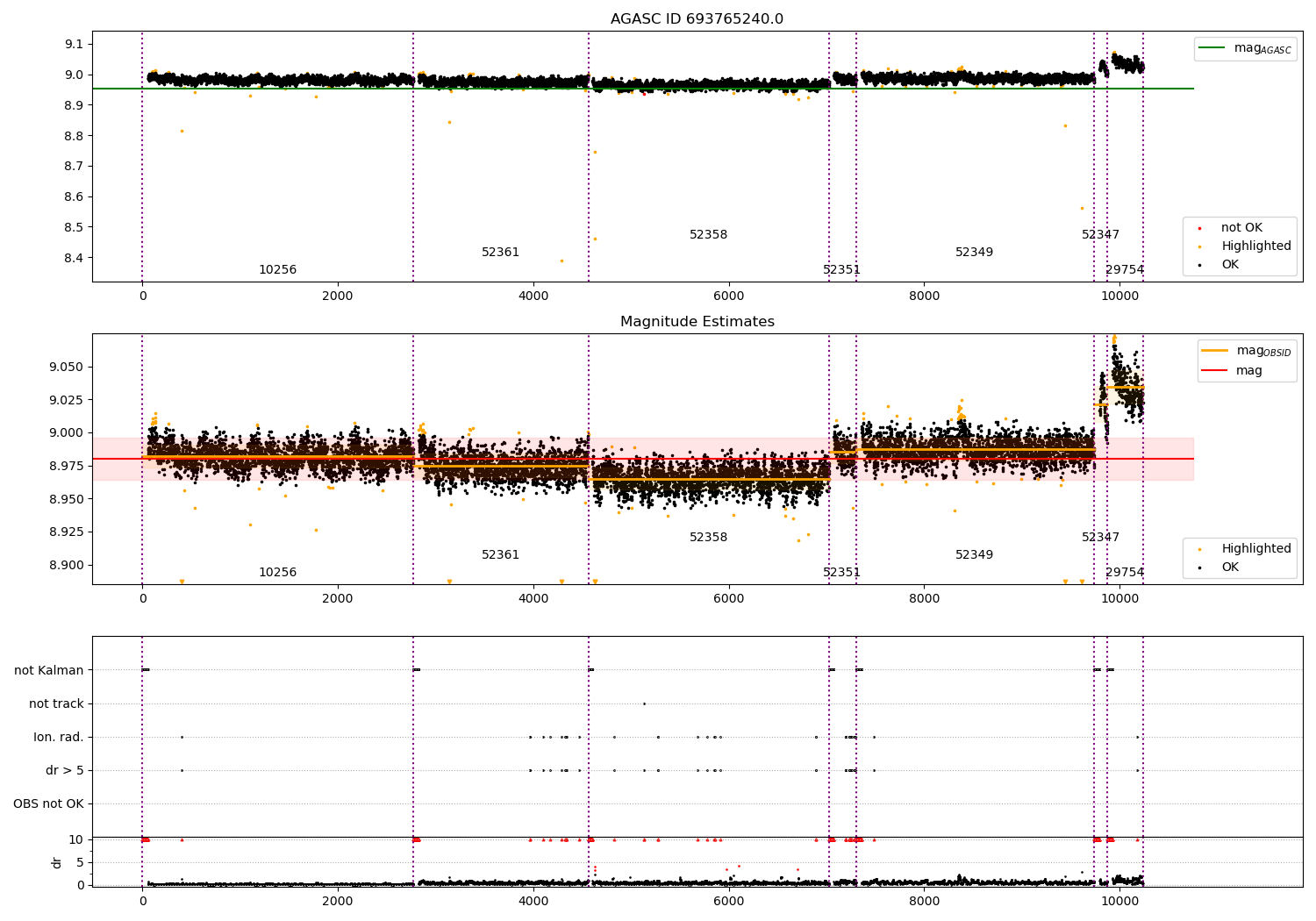The image size is (1316, 921).
Task: Click the "not OK" legend label
Action: (x=1241, y=228)
